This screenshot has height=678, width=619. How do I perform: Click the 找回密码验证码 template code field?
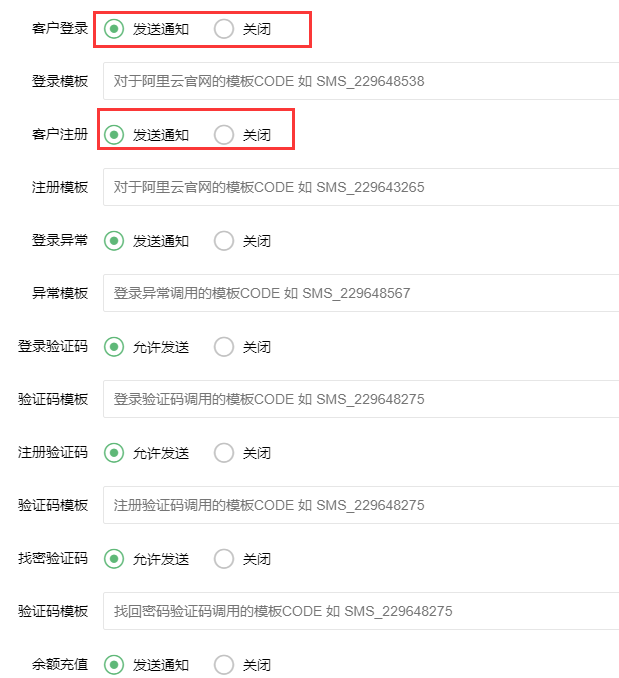pos(360,611)
